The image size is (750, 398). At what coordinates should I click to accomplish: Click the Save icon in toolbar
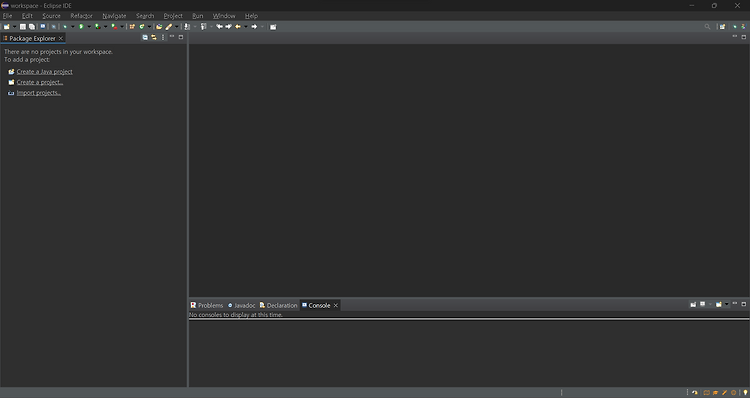(x=22, y=27)
